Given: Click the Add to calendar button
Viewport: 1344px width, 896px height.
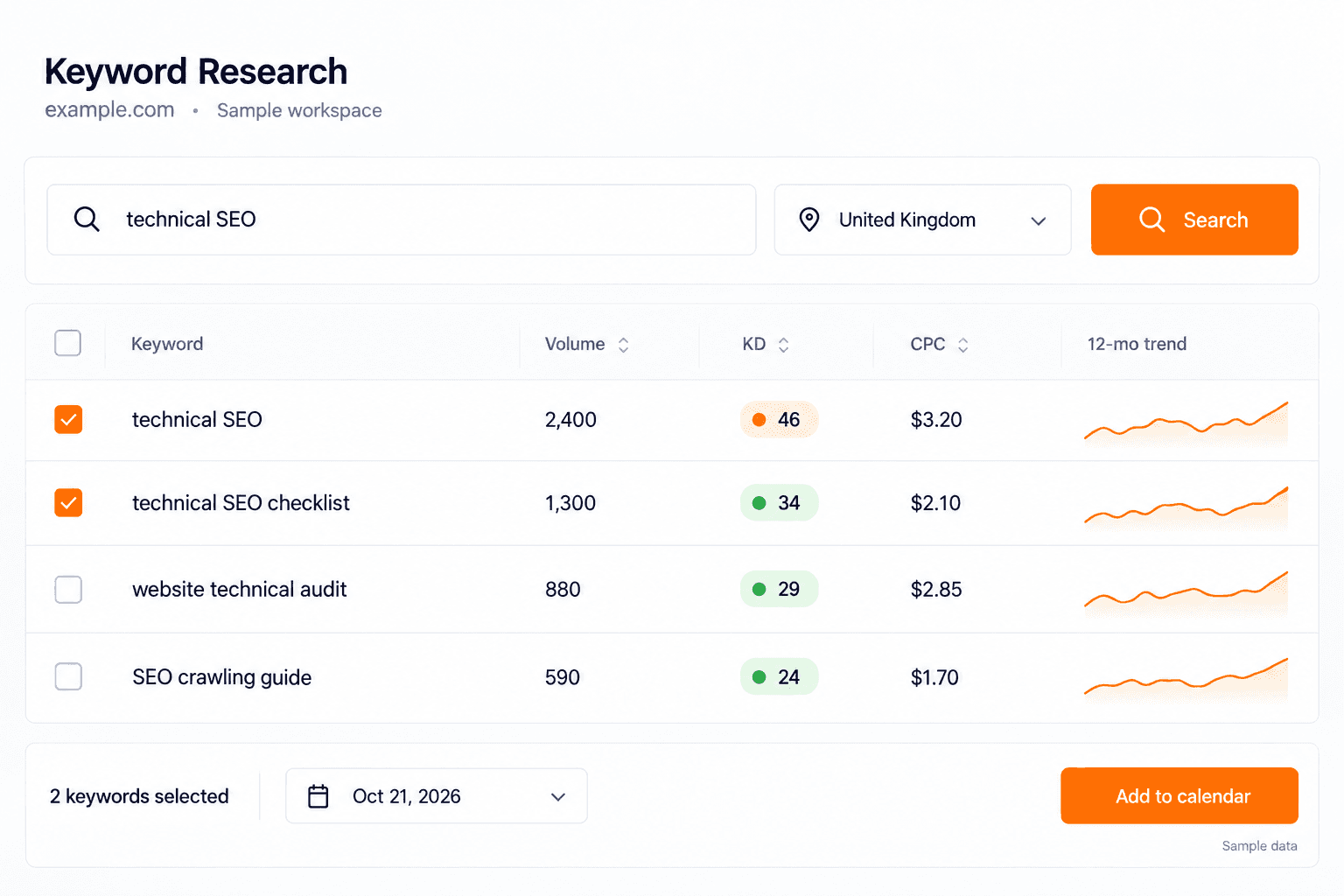Looking at the screenshot, I should pyautogui.click(x=1179, y=796).
